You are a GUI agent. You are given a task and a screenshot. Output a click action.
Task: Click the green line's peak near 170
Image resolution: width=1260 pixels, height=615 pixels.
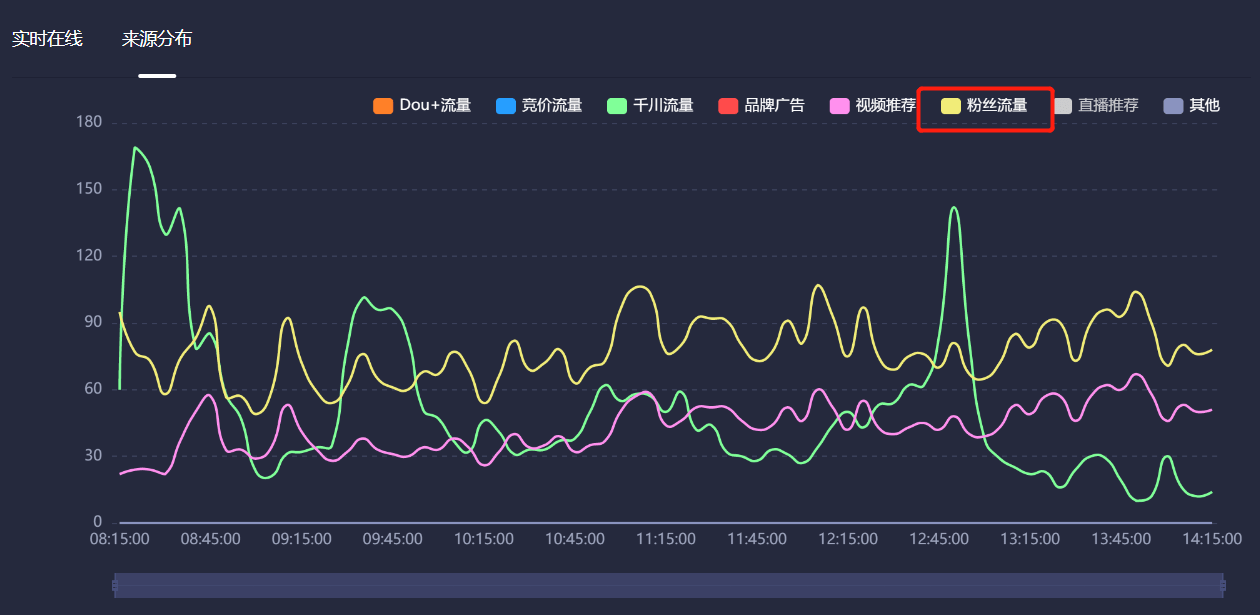135,148
